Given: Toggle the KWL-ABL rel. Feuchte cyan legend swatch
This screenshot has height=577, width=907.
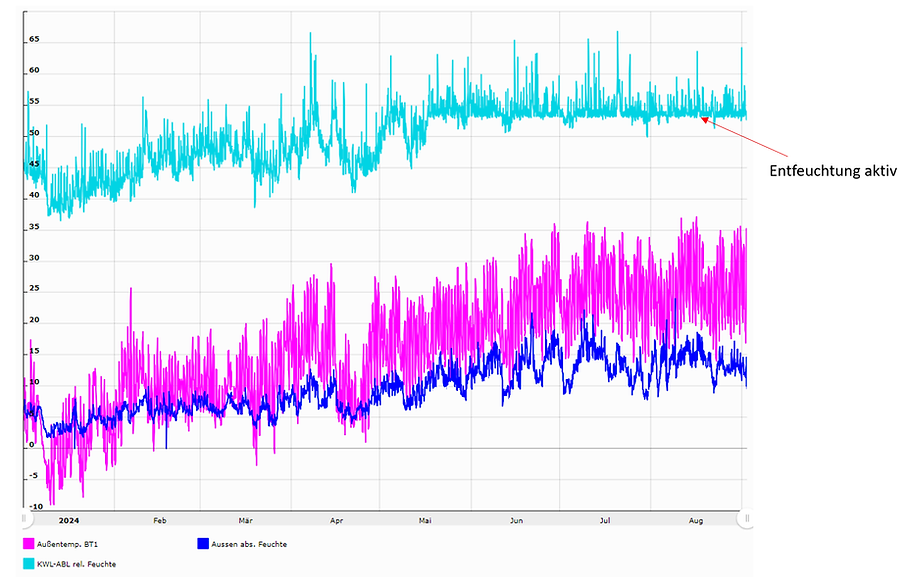Looking at the screenshot, I should click(x=29, y=564).
